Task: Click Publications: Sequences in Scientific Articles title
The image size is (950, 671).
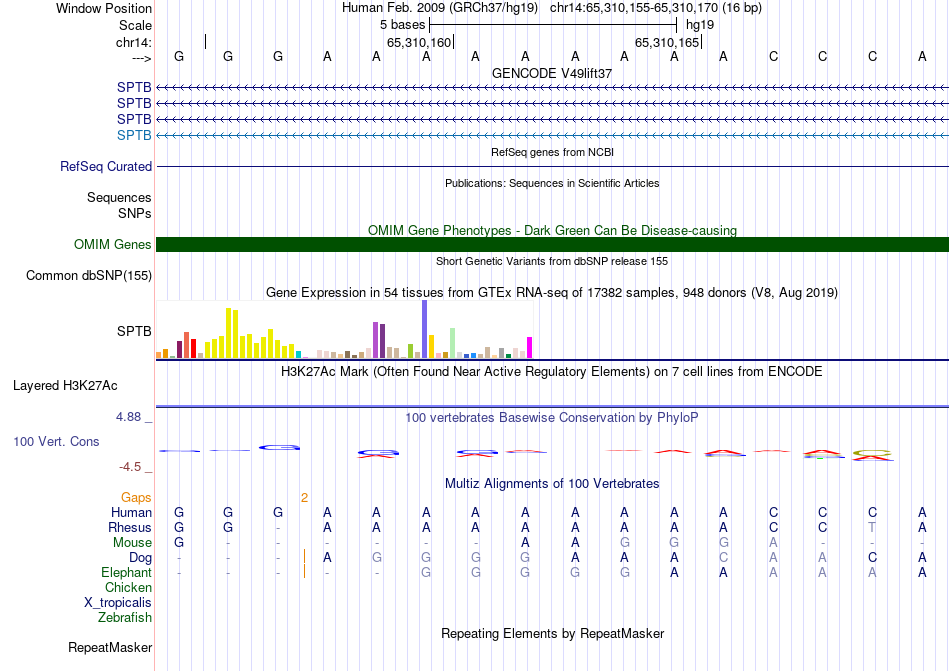Action: point(552,183)
